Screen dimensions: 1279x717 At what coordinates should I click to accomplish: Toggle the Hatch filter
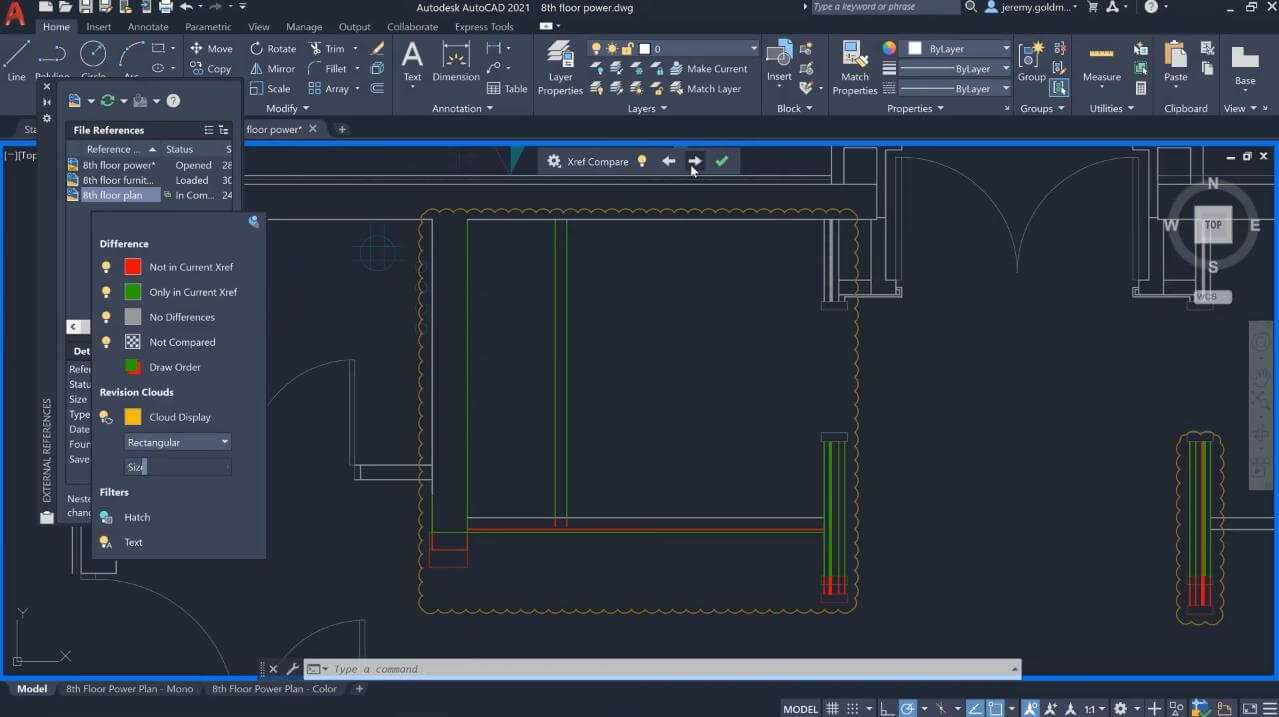point(106,517)
